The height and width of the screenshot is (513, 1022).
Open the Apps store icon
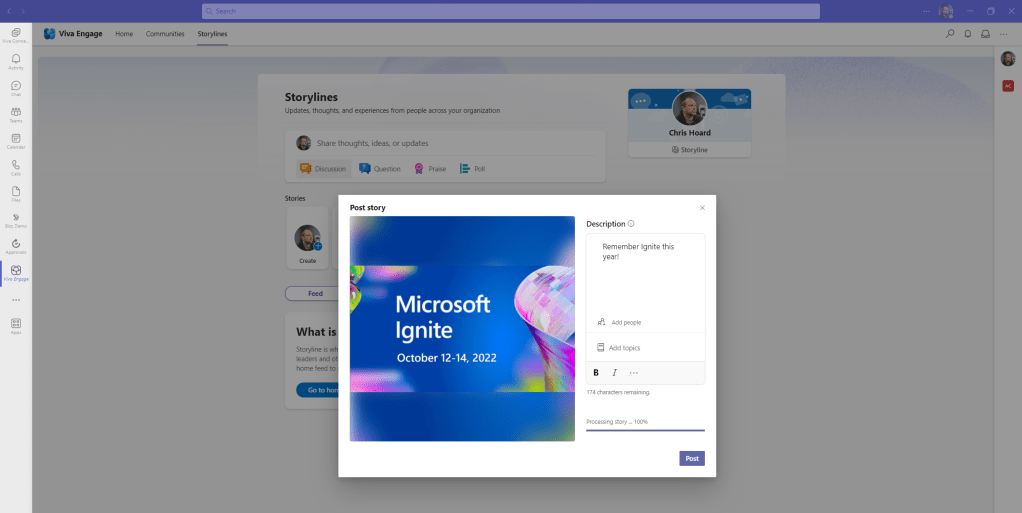click(x=16, y=325)
